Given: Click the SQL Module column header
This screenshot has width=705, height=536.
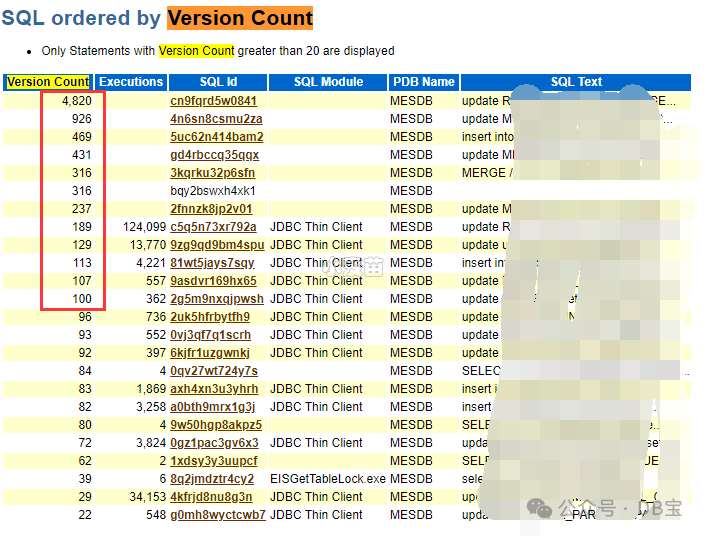Looking at the screenshot, I should pyautogui.click(x=328, y=82).
